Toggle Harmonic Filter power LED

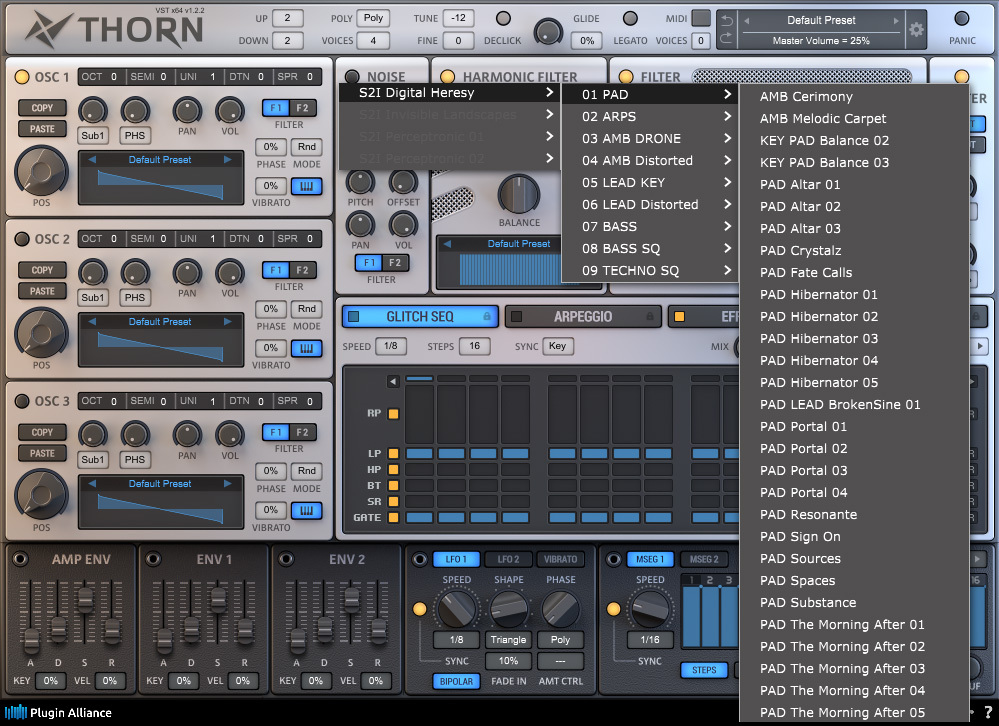pyautogui.click(x=447, y=77)
